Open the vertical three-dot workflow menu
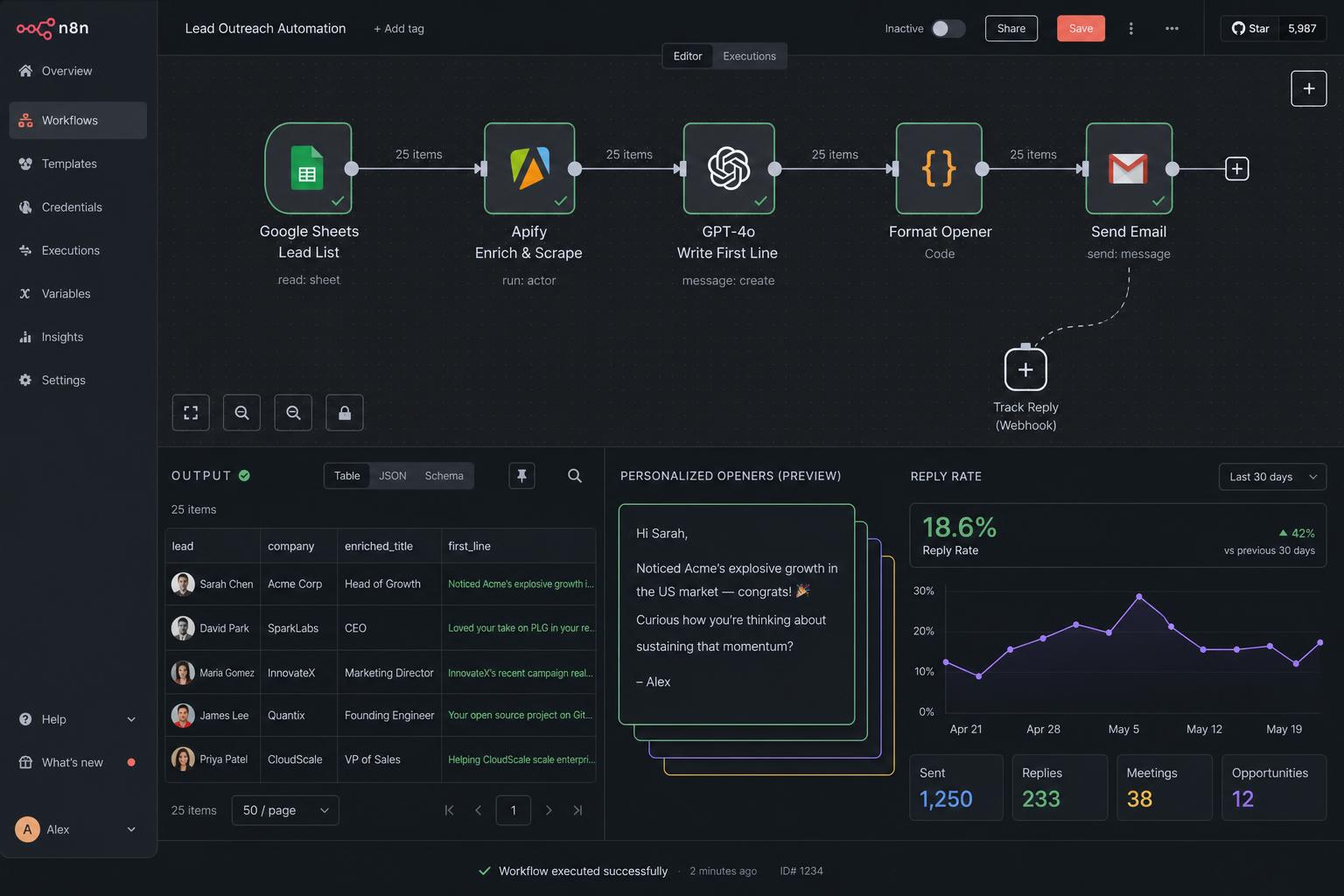This screenshot has height=896, width=1344. coord(1130,29)
